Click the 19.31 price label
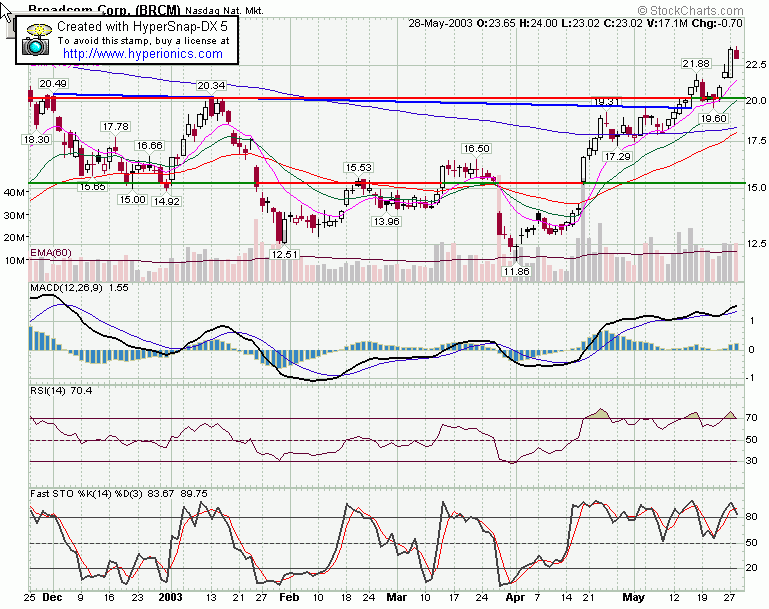 (606, 102)
